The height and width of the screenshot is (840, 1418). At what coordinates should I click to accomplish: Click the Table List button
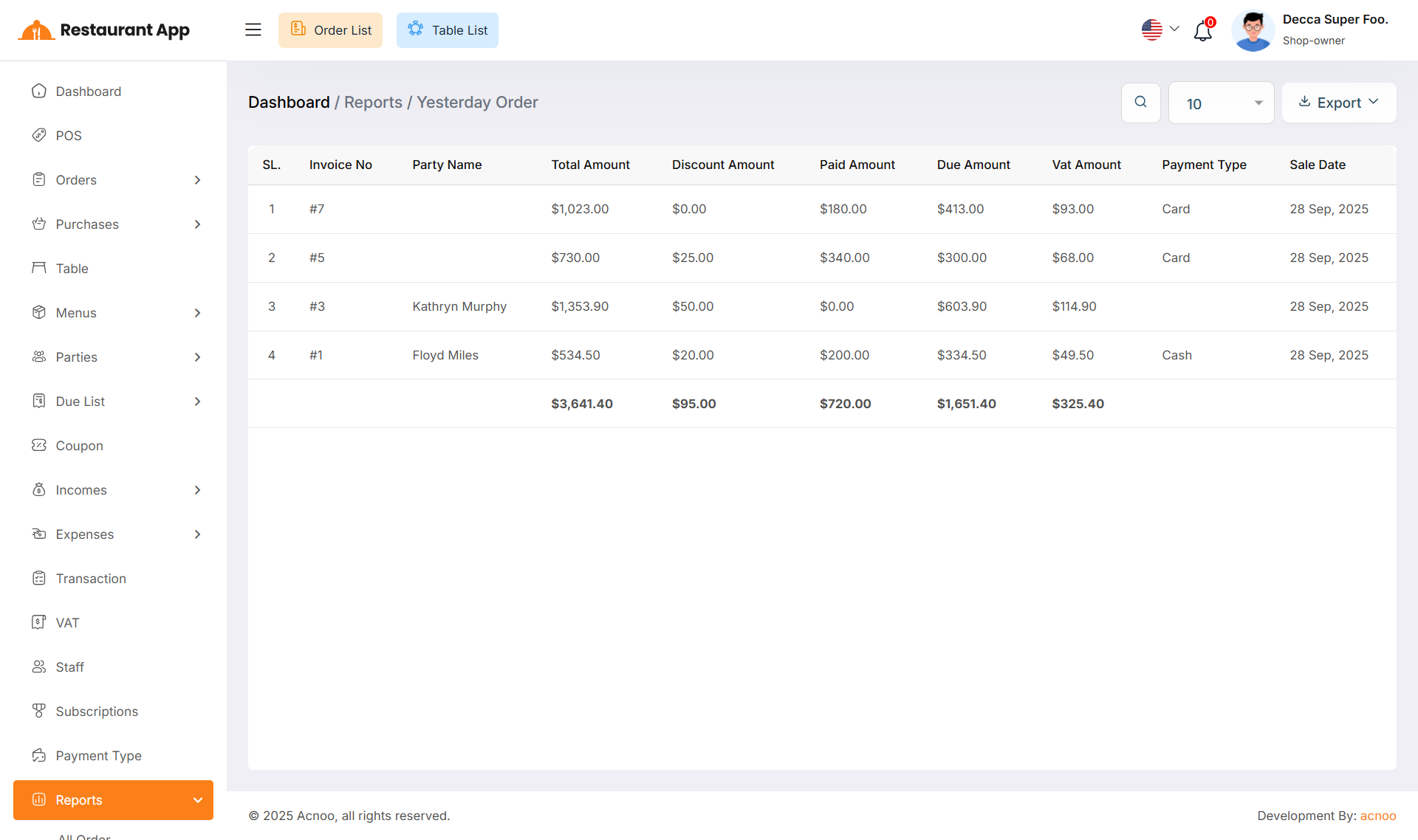coord(447,30)
